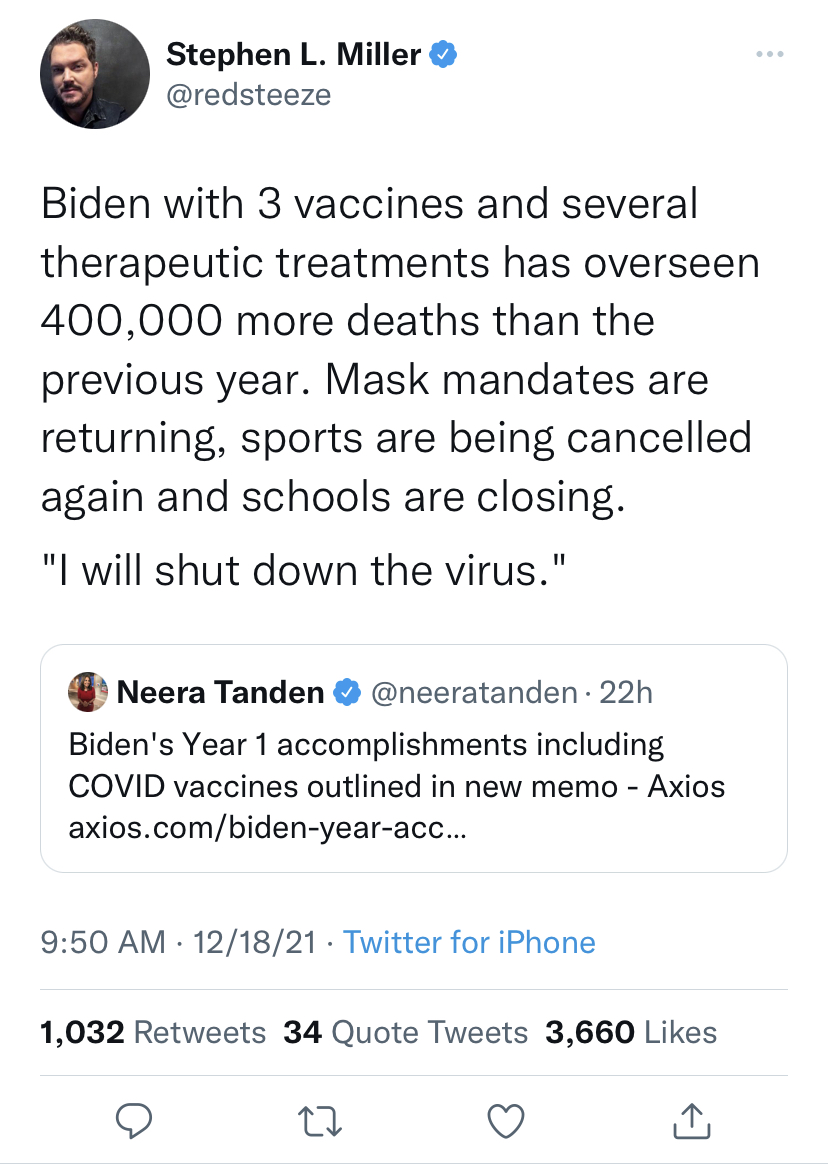Tap the retweet arrows icon

click(x=321, y=1122)
